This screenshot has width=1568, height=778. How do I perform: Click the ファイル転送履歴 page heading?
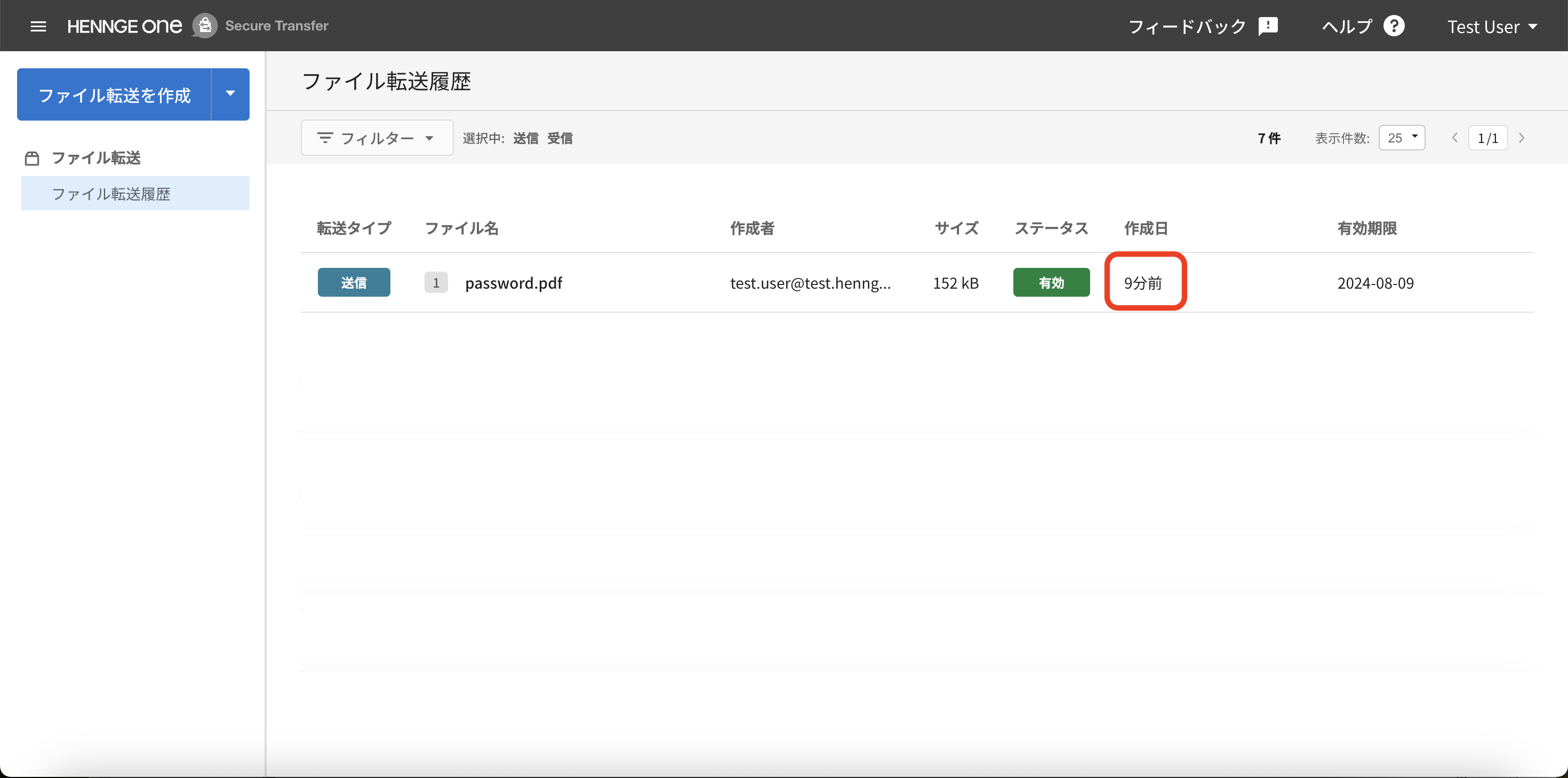point(387,81)
